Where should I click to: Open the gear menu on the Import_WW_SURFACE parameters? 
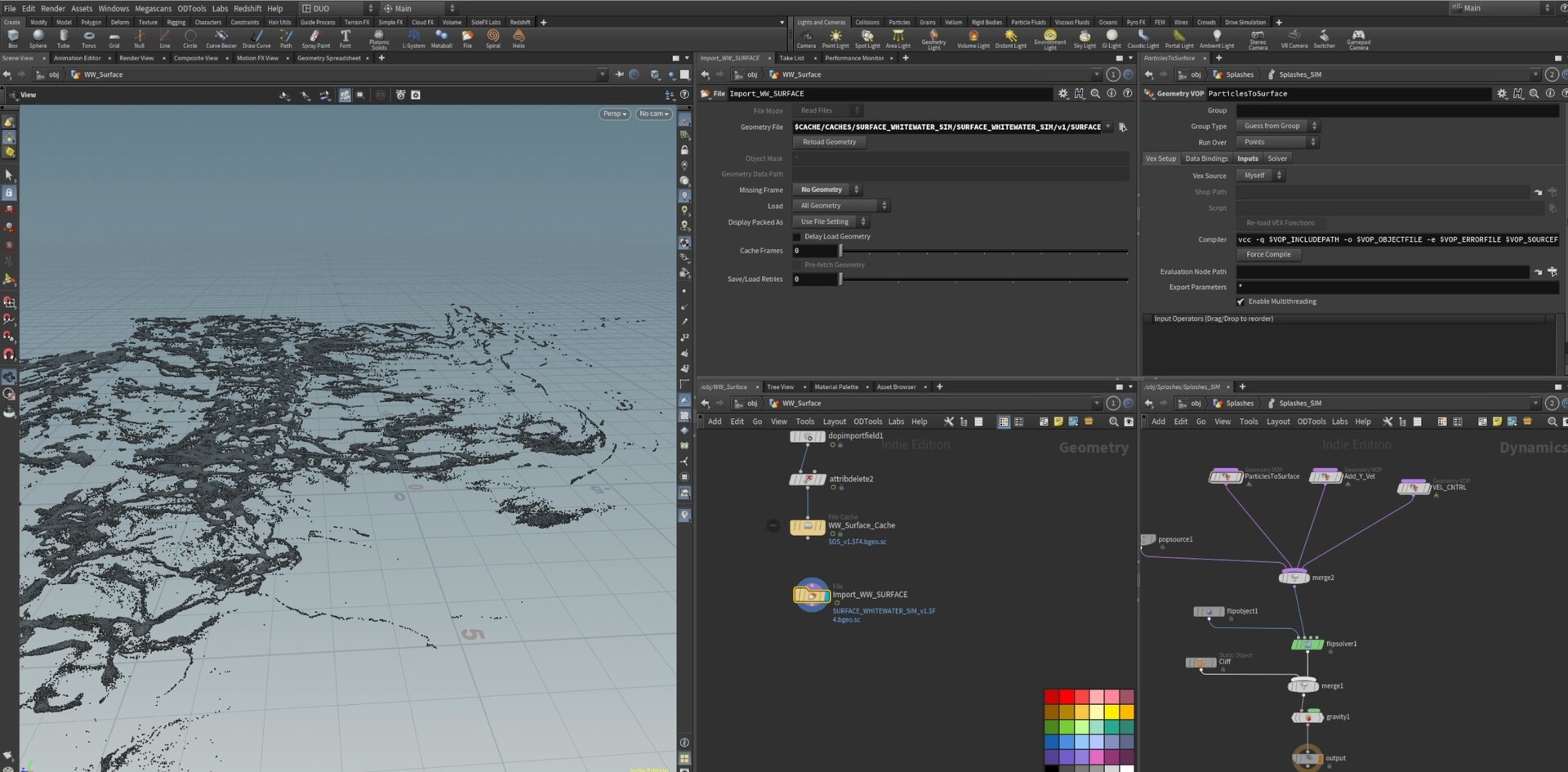pyautogui.click(x=1062, y=93)
